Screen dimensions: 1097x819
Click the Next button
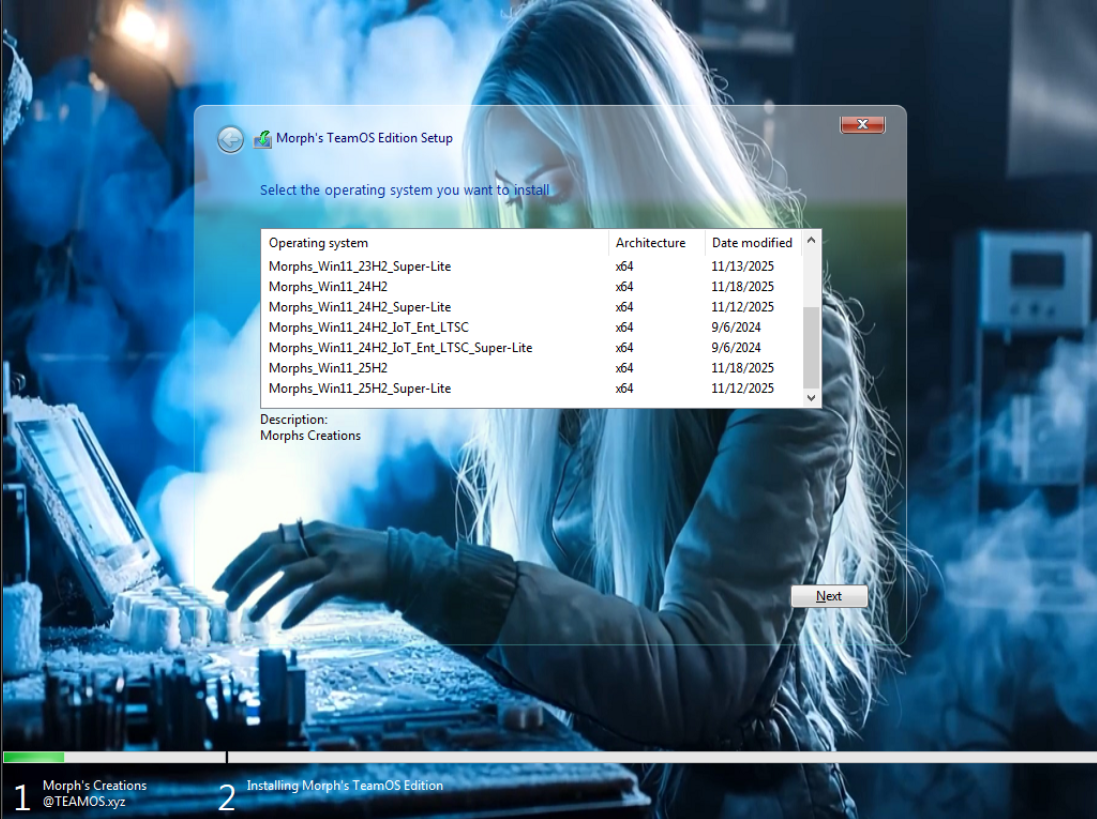tap(829, 596)
